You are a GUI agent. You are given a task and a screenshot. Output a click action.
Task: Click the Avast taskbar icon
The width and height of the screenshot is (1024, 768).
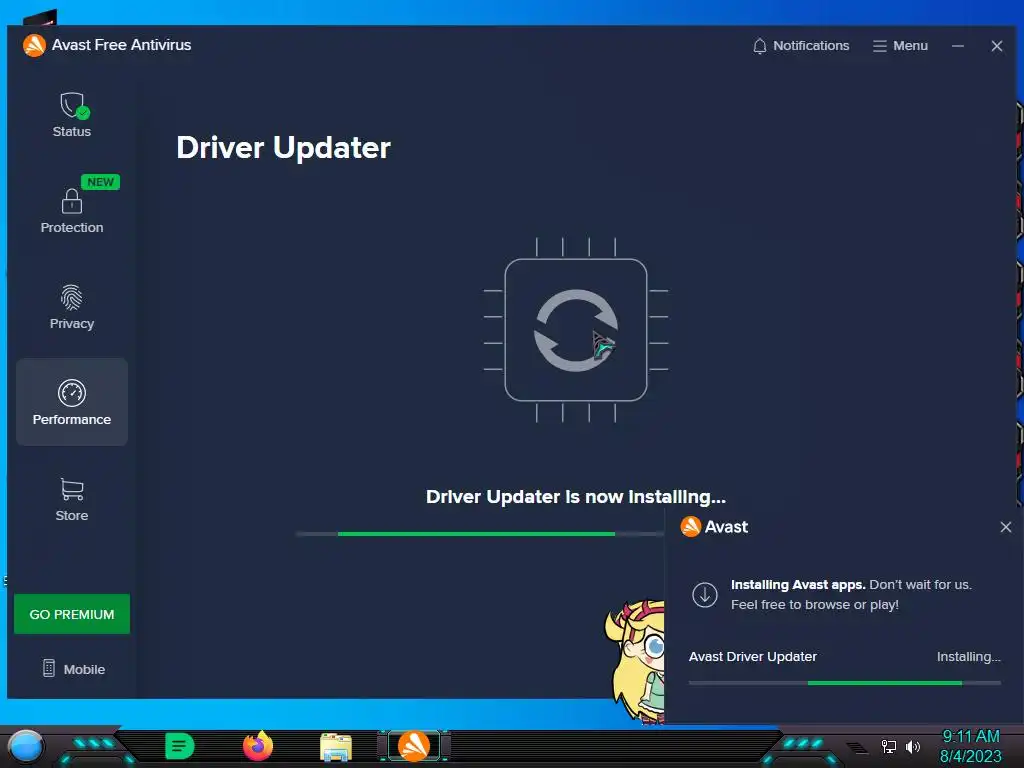click(414, 746)
